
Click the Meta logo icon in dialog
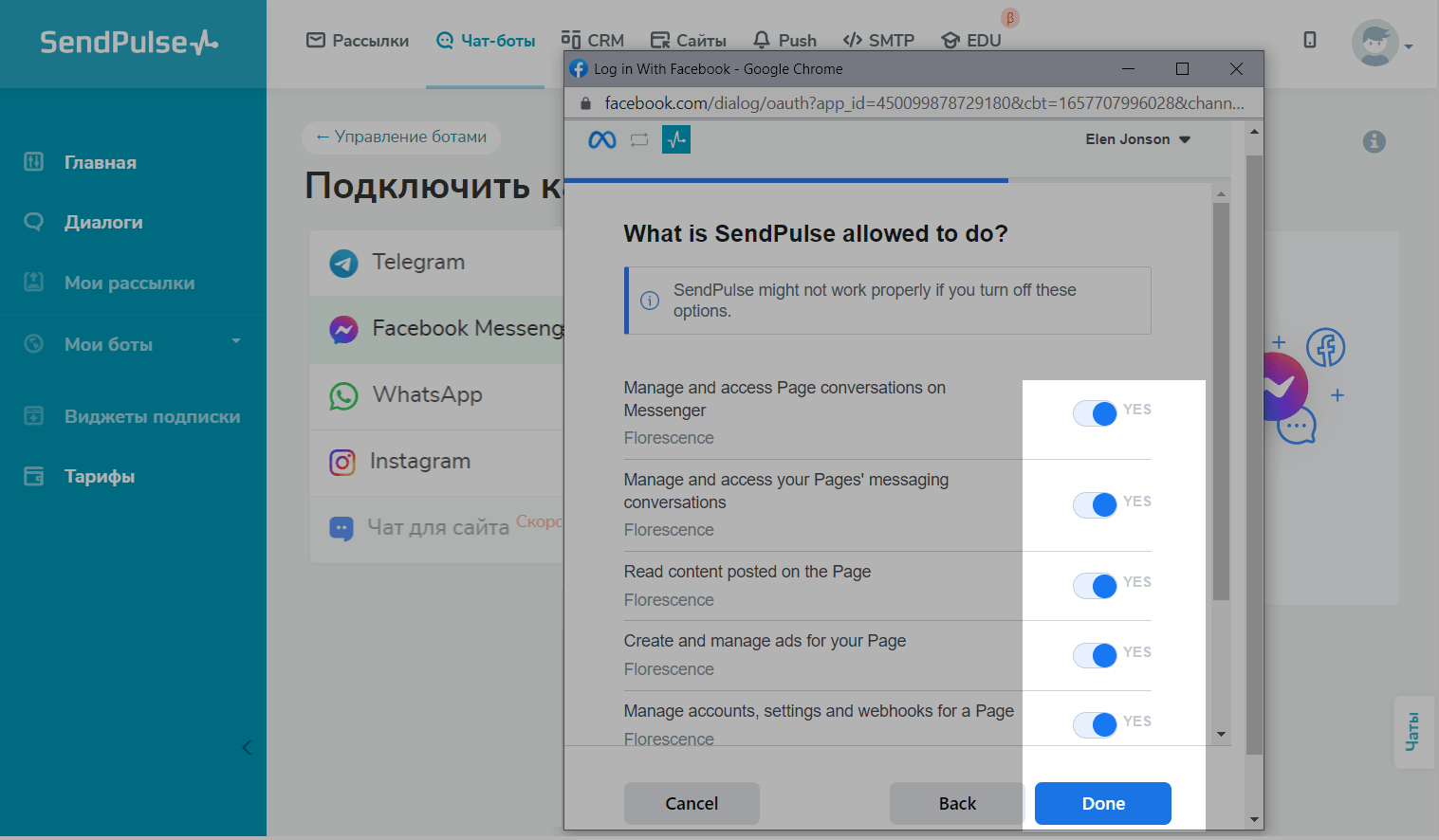coord(601,140)
